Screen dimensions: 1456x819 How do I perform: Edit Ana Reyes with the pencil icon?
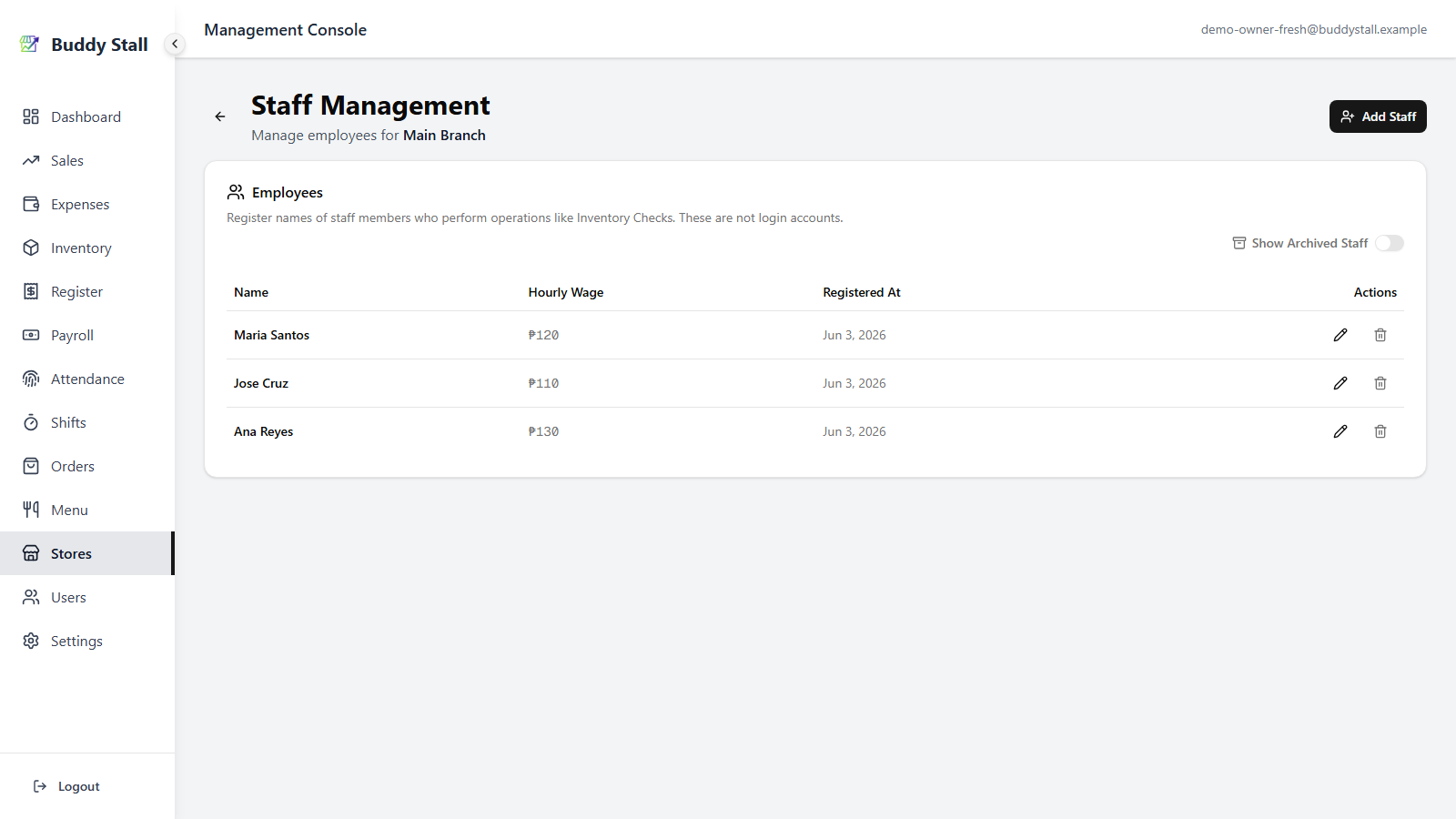click(1340, 431)
